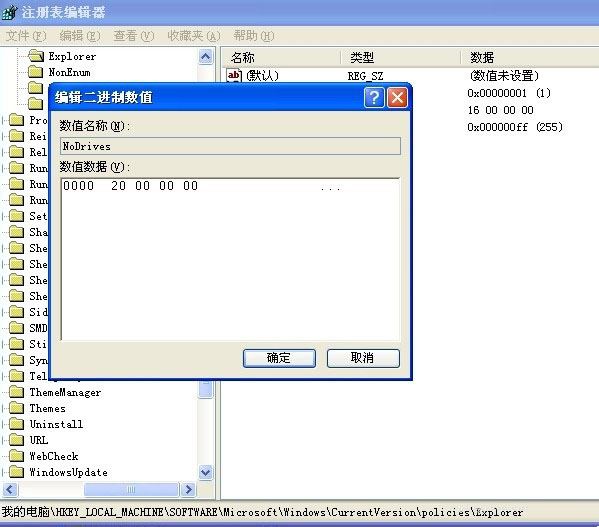Click the (默认) string value icon

(234, 76)
